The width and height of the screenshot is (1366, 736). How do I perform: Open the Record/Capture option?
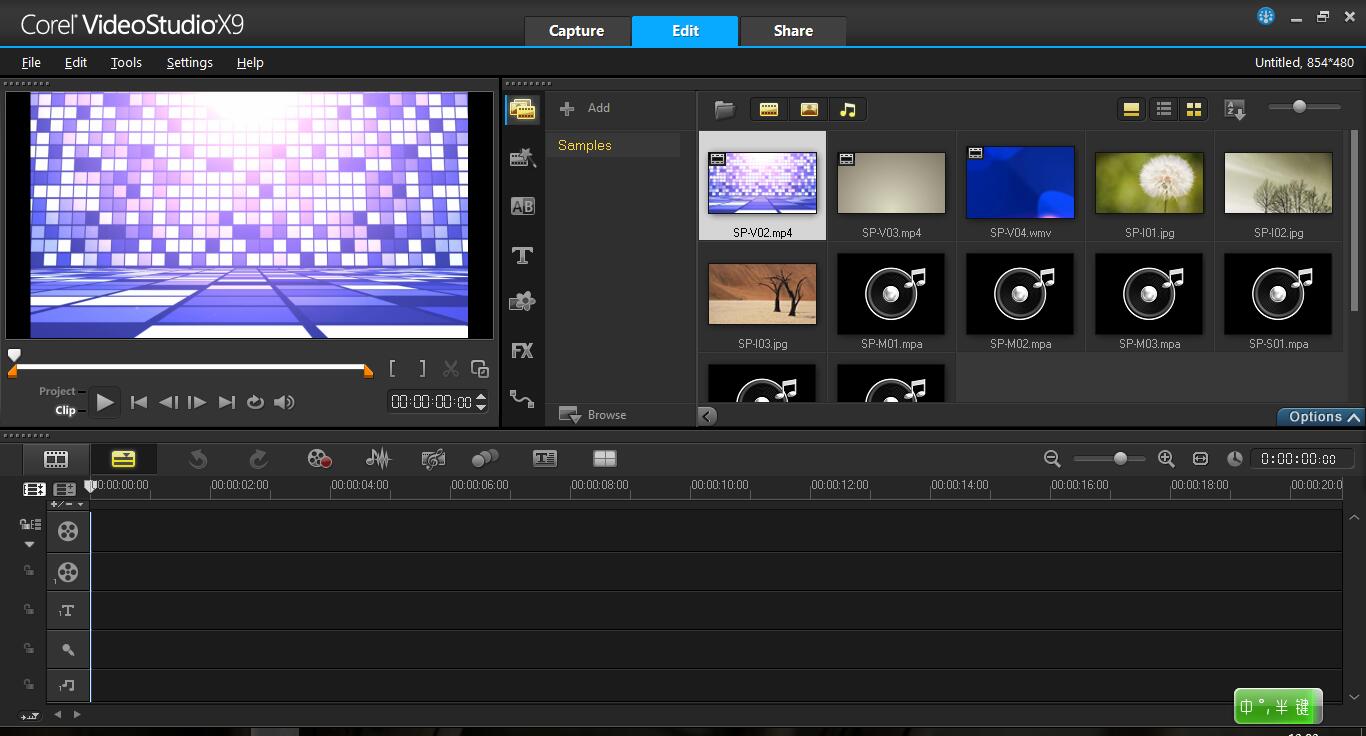pos(319,459)
